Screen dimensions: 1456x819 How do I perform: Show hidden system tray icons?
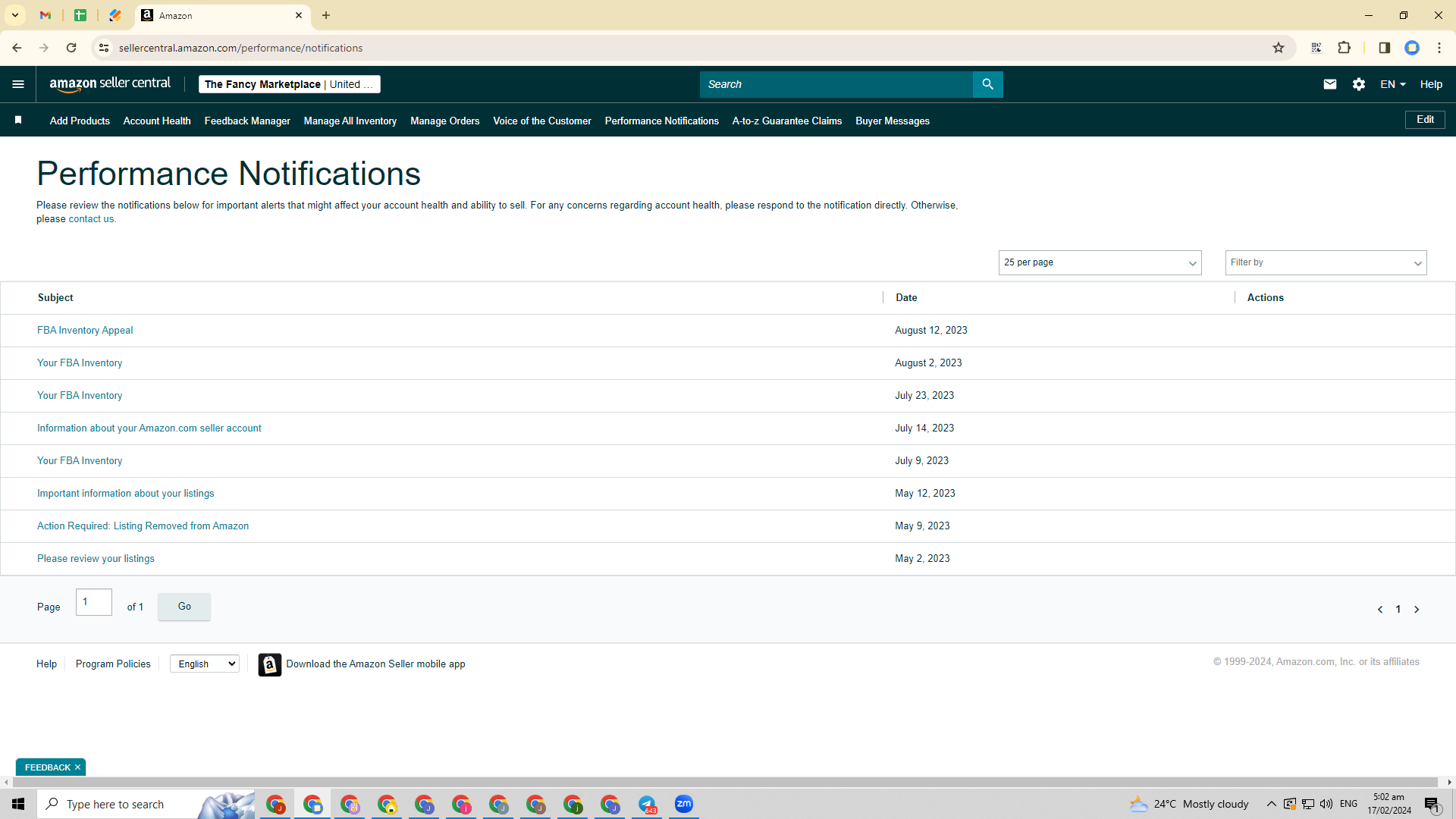[1271, 804]
